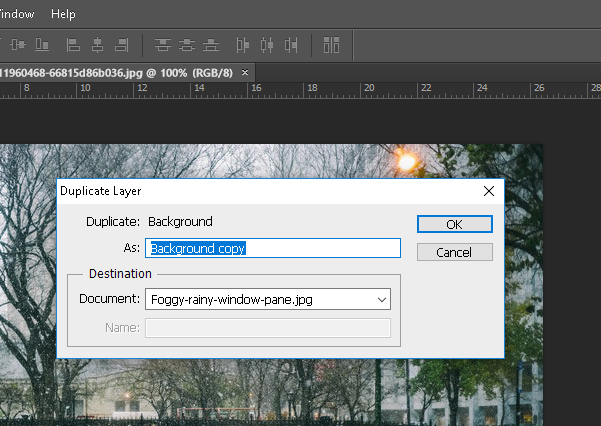This screenshot has width=601, height=426.
Task: Open the Window menu
Action: coord(15,14)
